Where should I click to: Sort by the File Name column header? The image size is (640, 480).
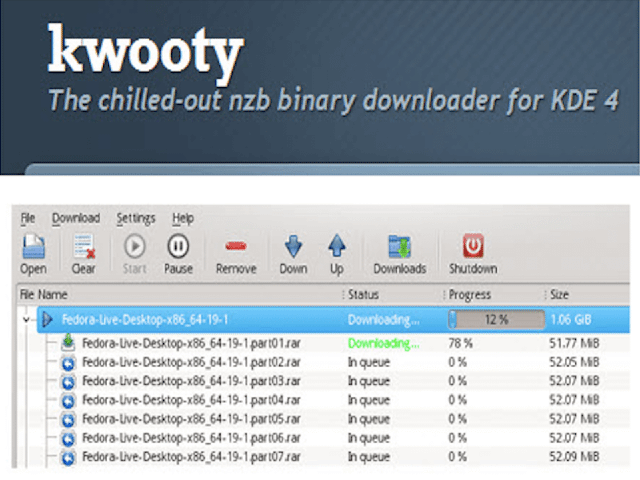tap(44, 294)
